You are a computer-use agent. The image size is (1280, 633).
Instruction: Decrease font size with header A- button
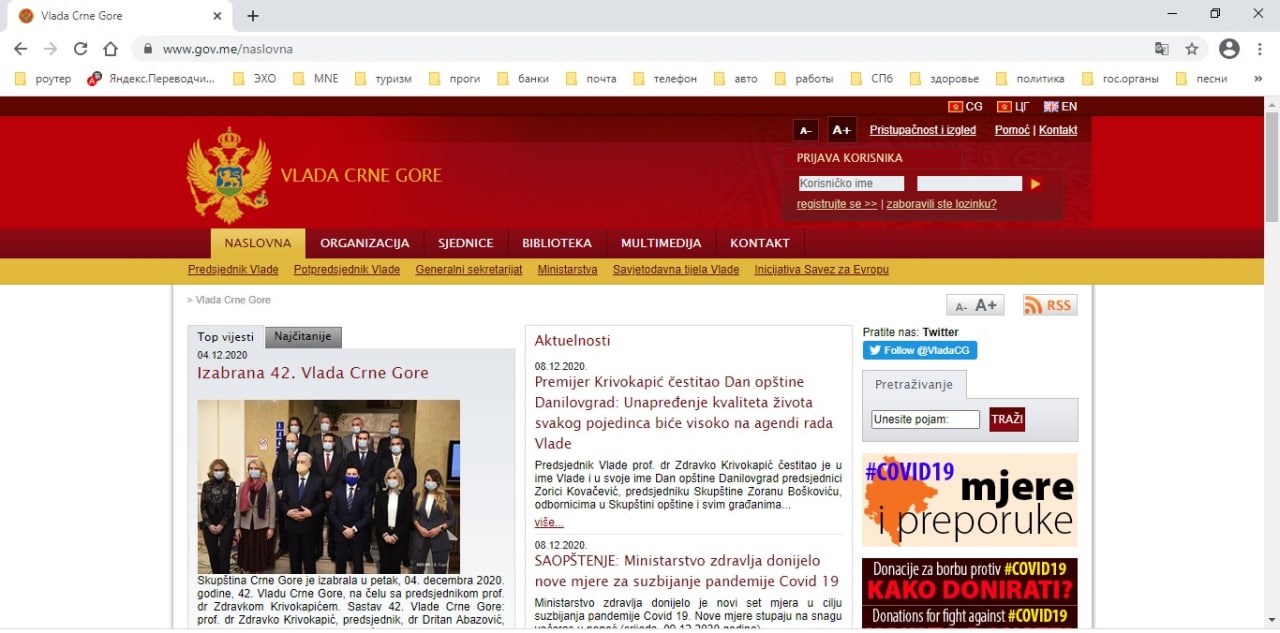(x=805, y=130)
